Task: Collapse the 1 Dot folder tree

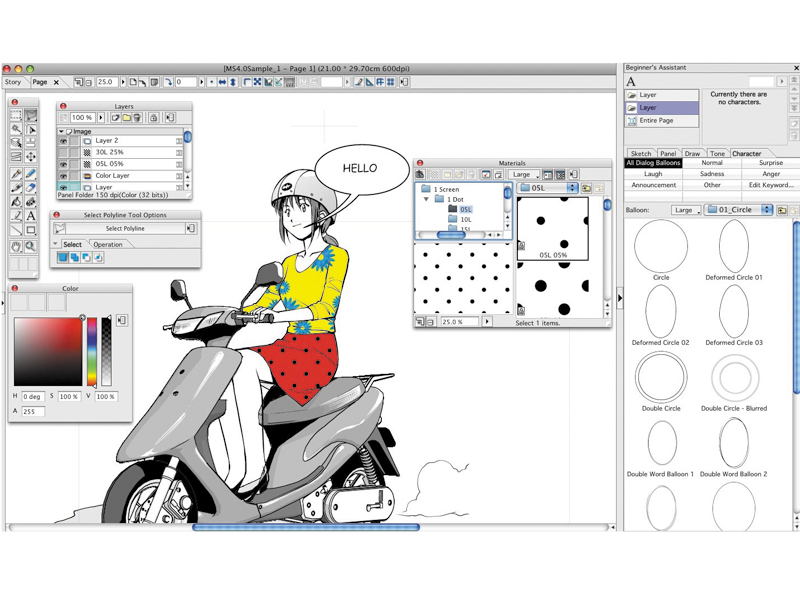Action: 427,199
